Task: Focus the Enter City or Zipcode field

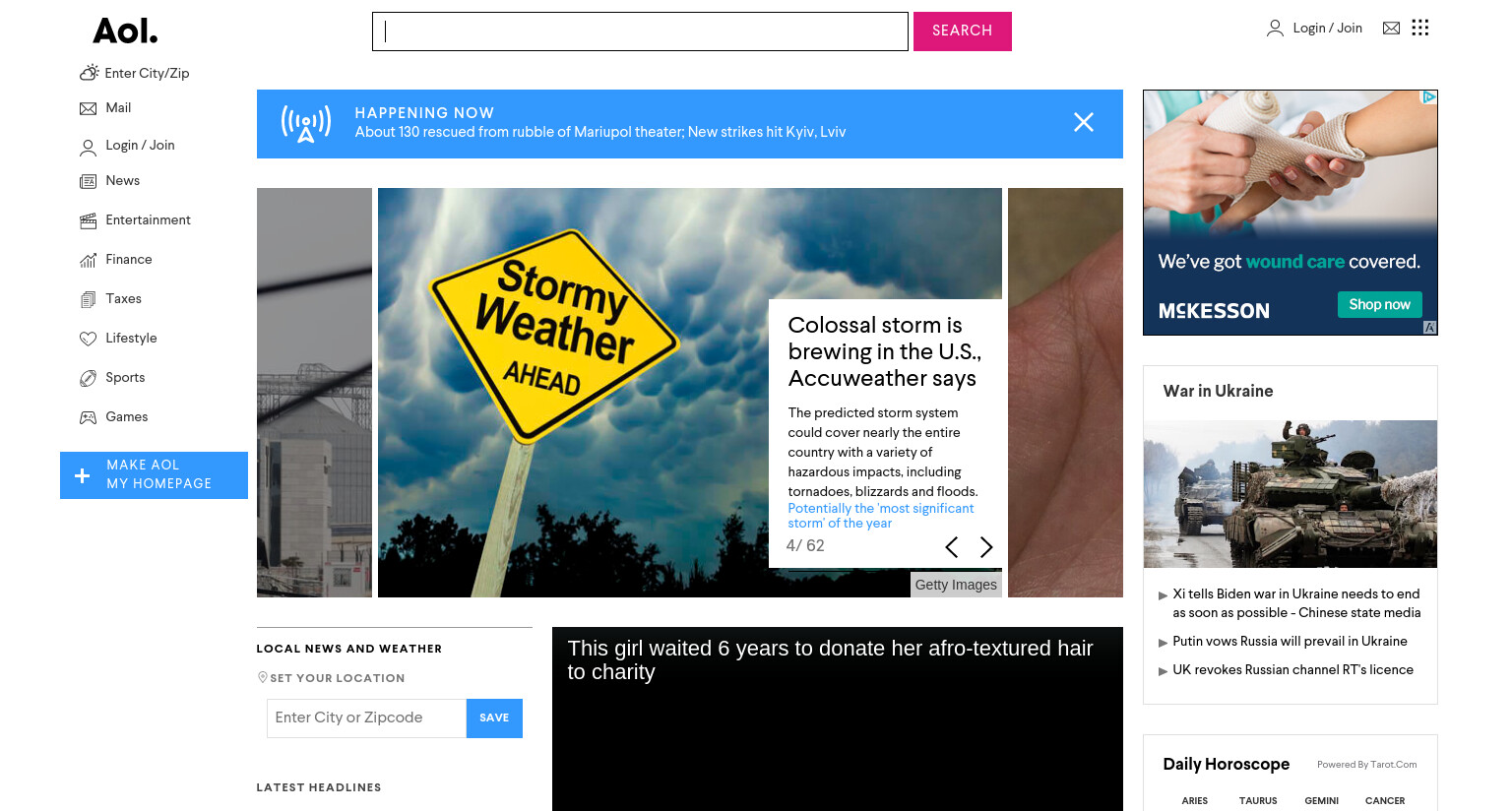Action: coord(366,718)
